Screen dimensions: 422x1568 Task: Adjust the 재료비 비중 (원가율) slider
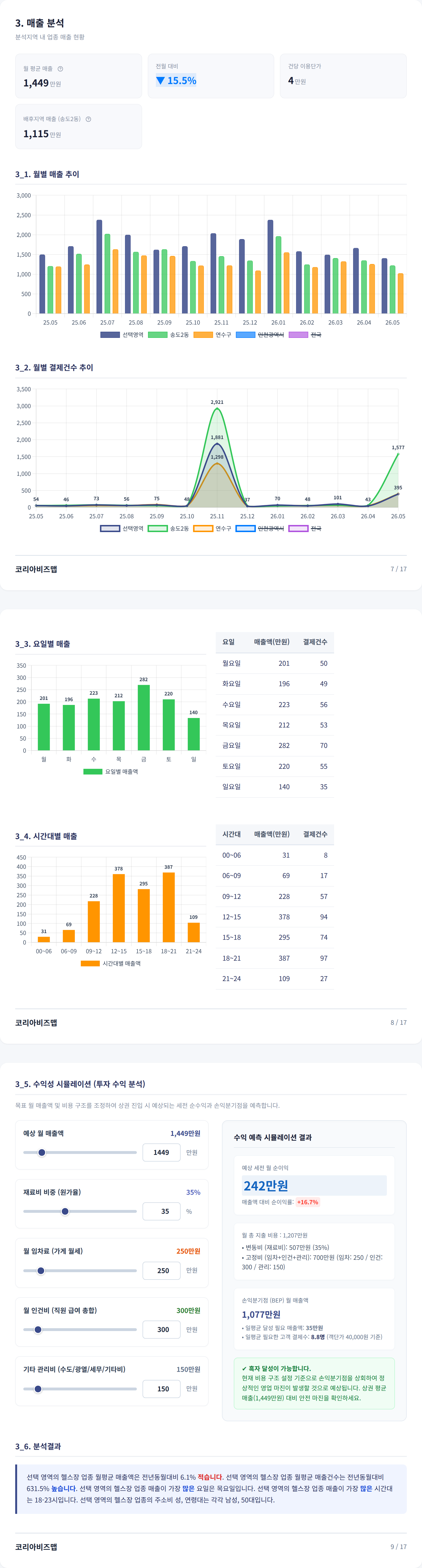click(80, 1211)
